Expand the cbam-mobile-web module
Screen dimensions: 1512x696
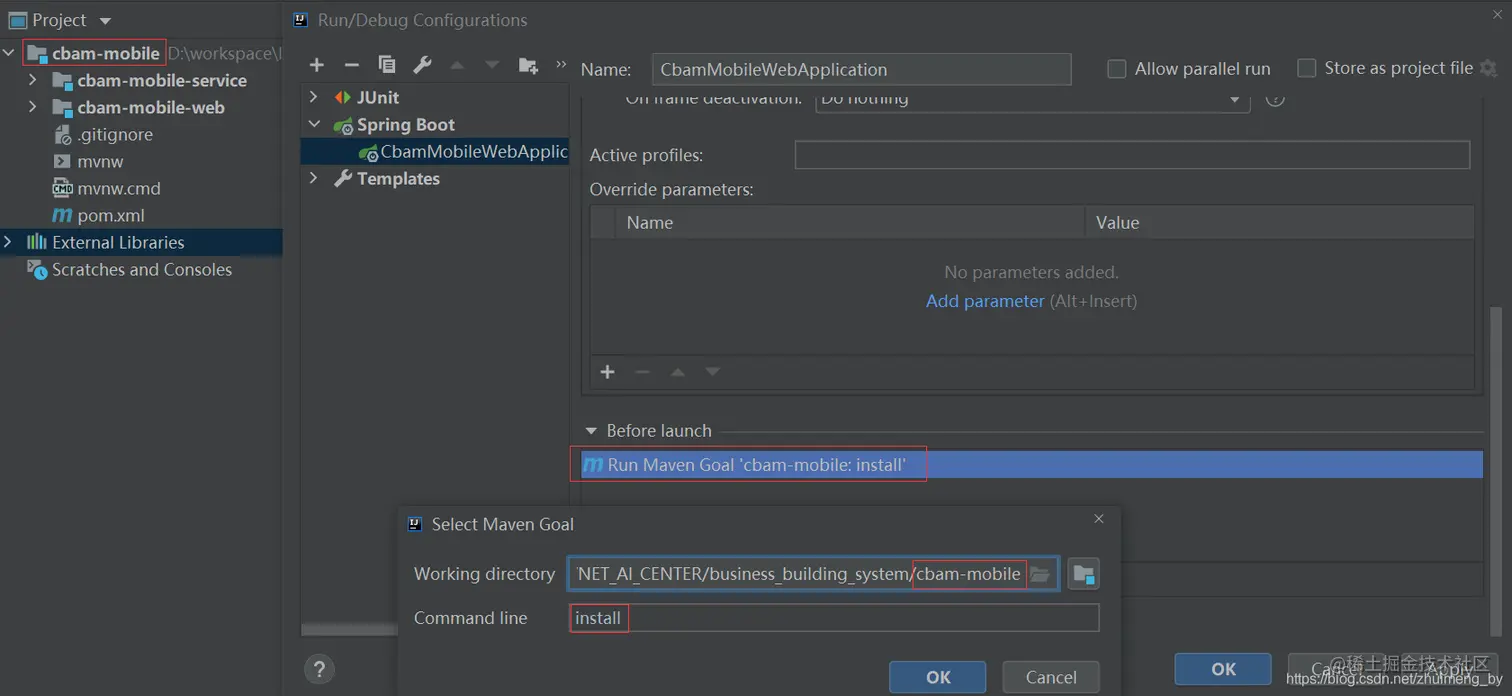33,107
